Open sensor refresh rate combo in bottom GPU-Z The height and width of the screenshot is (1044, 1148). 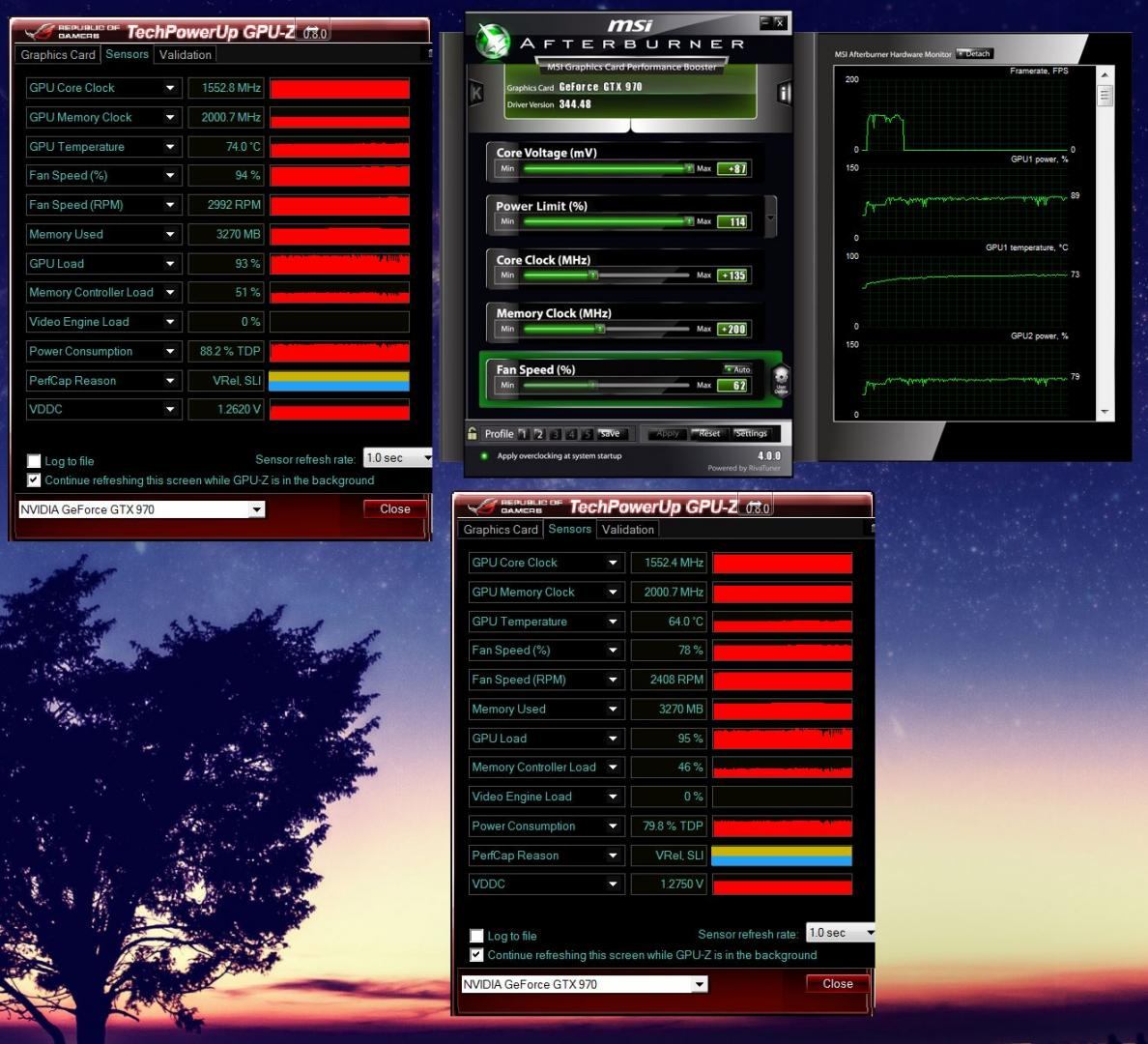tap(841, 933)
